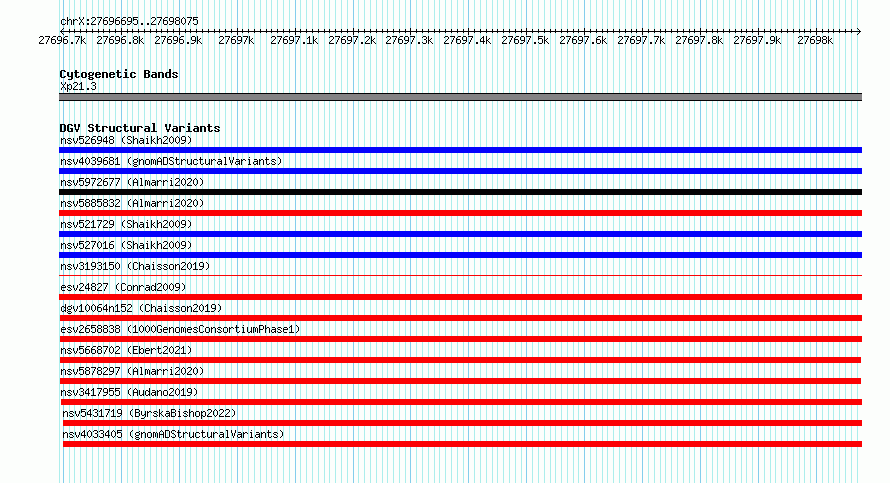
Task: Click the 27697.5k ruler tick label
Action: click(525, 40)
